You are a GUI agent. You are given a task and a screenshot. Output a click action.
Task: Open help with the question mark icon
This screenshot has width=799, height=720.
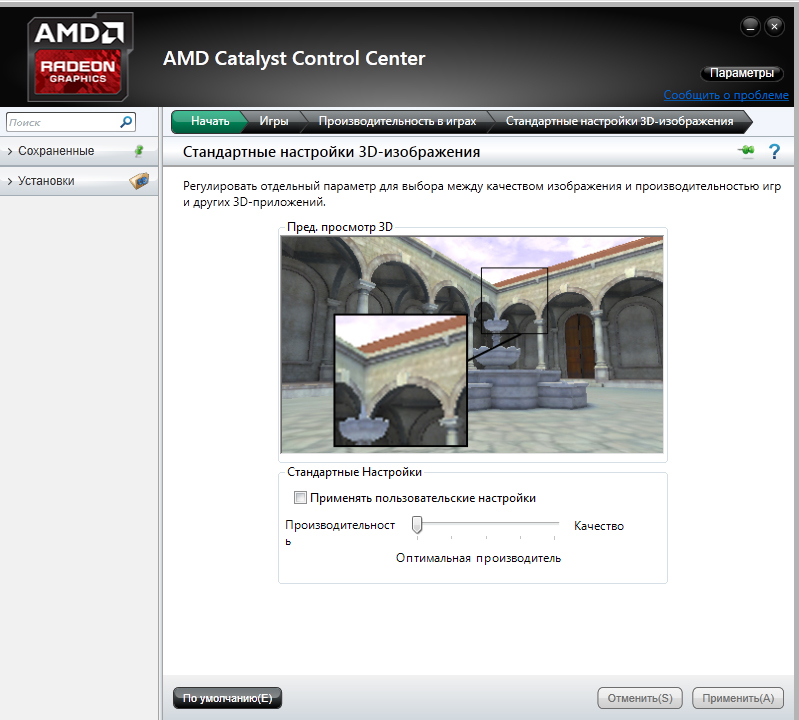click(x=774, y=151)
